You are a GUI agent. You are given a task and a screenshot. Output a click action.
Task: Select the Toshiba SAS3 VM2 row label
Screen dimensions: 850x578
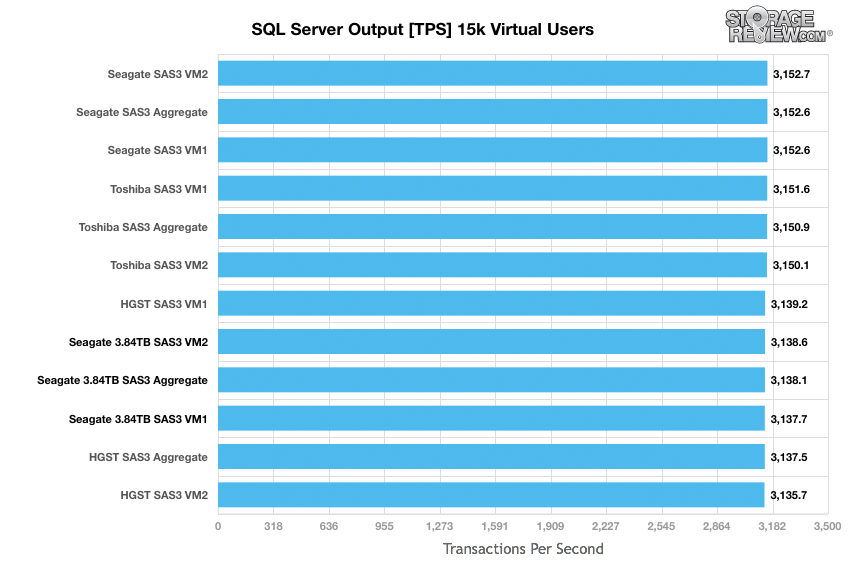coord(159,265)
